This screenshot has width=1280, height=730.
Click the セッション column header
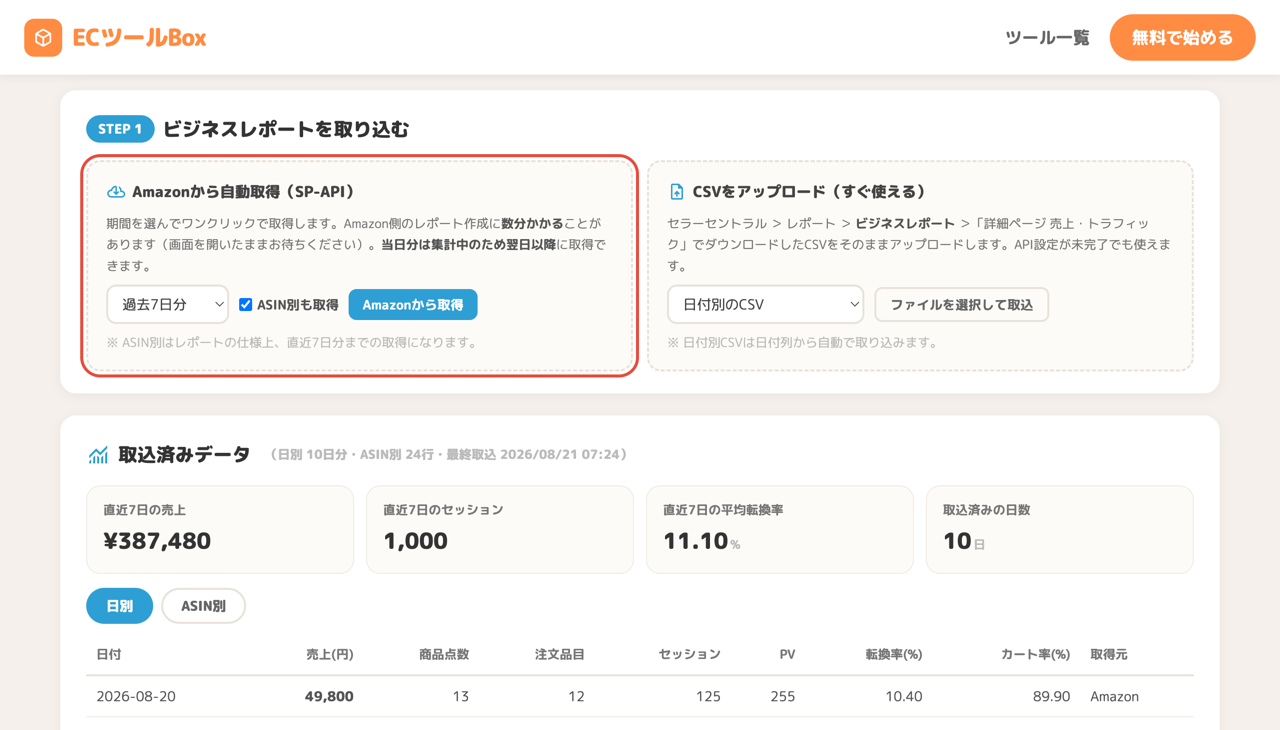click(689, 654)
